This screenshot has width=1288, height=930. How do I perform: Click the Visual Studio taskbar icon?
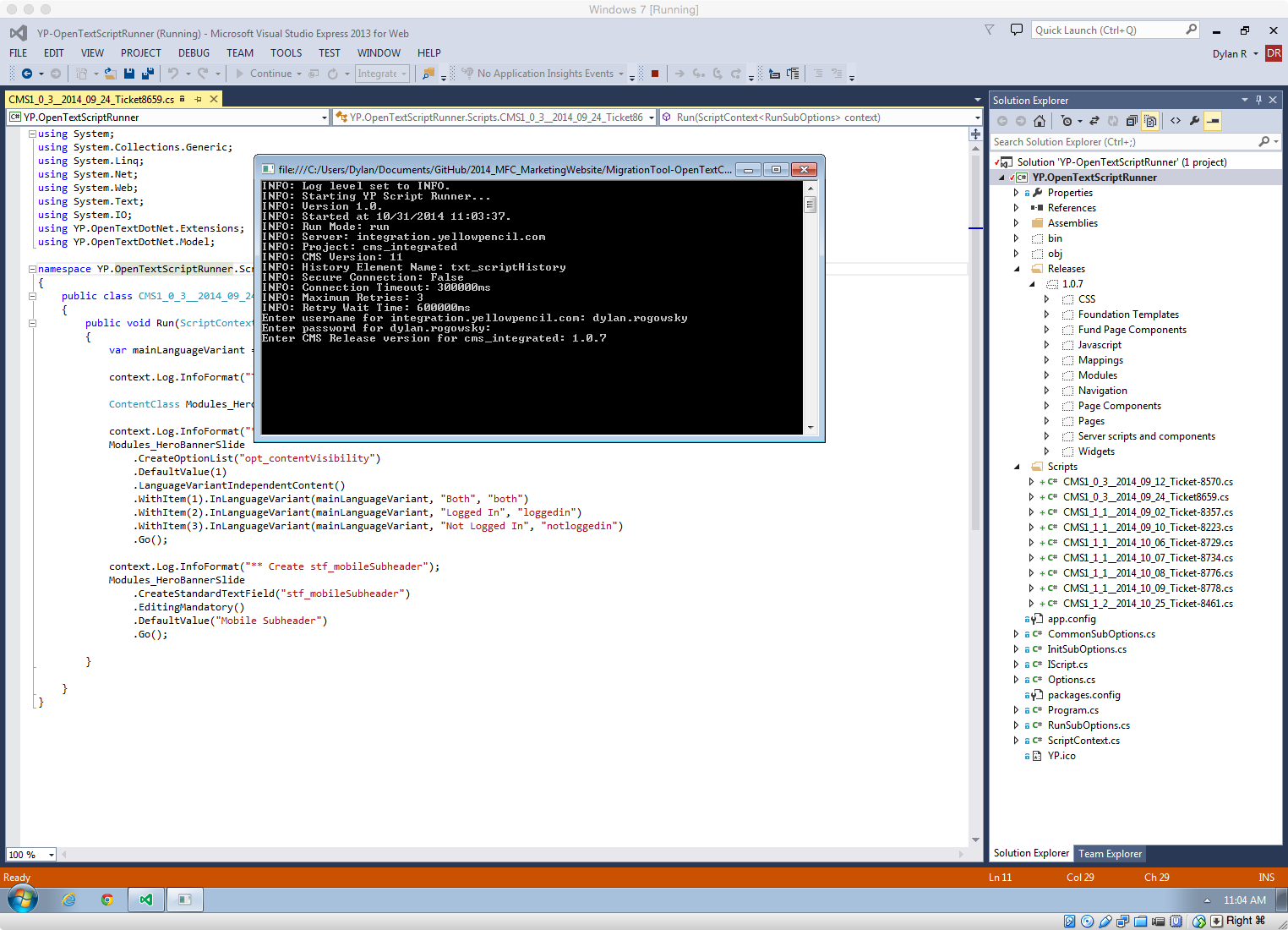(x=145, y=900)
